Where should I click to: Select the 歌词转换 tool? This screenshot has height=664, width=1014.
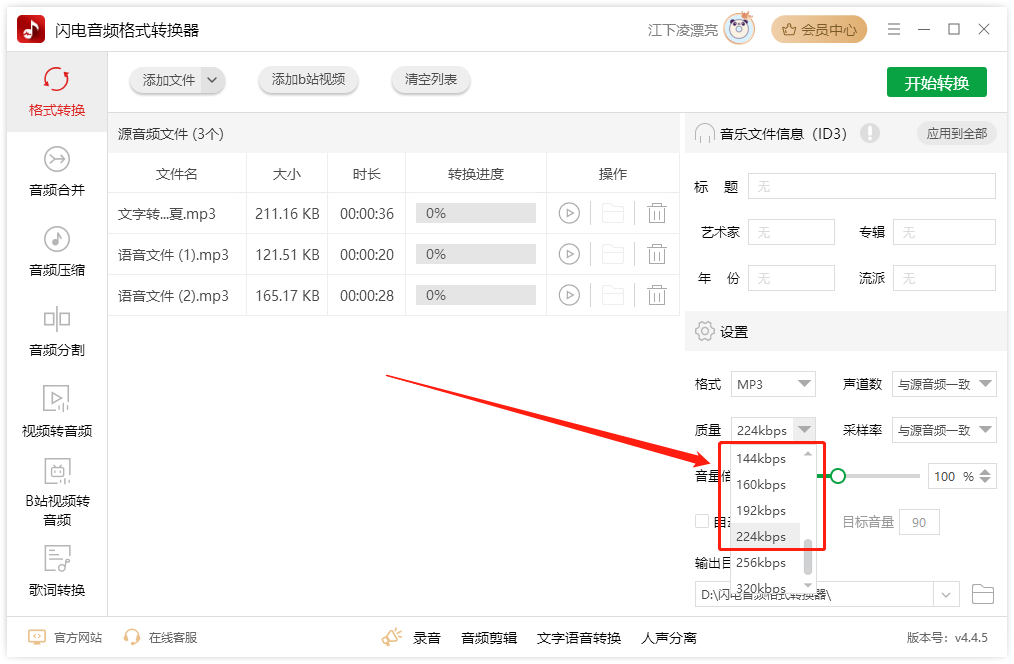57,572
